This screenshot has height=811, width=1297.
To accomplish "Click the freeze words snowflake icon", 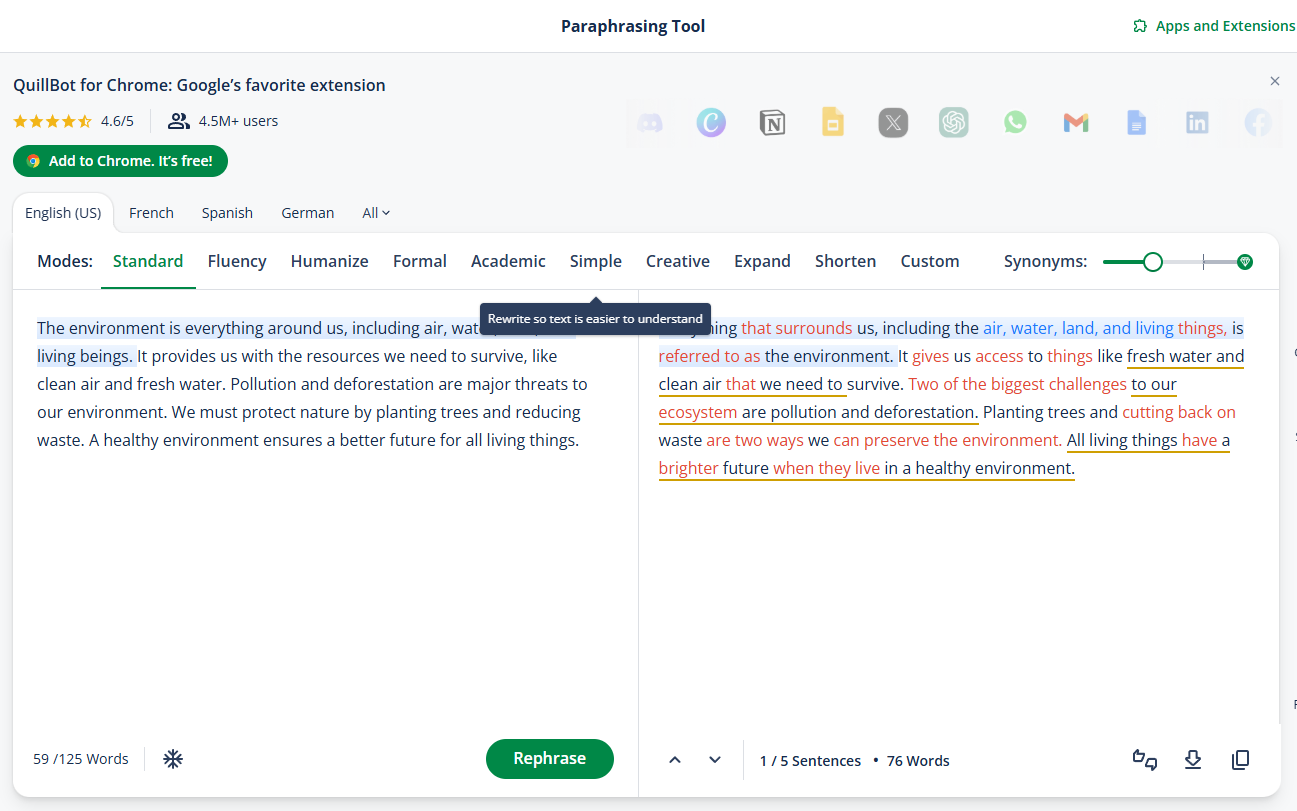I will (x=173, y=759).
